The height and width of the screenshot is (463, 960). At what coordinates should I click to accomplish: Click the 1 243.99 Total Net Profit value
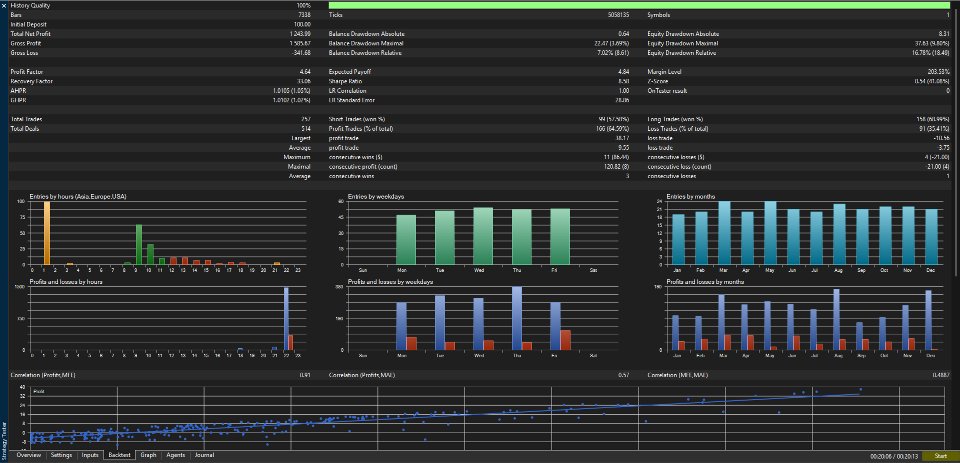point(300,34)
